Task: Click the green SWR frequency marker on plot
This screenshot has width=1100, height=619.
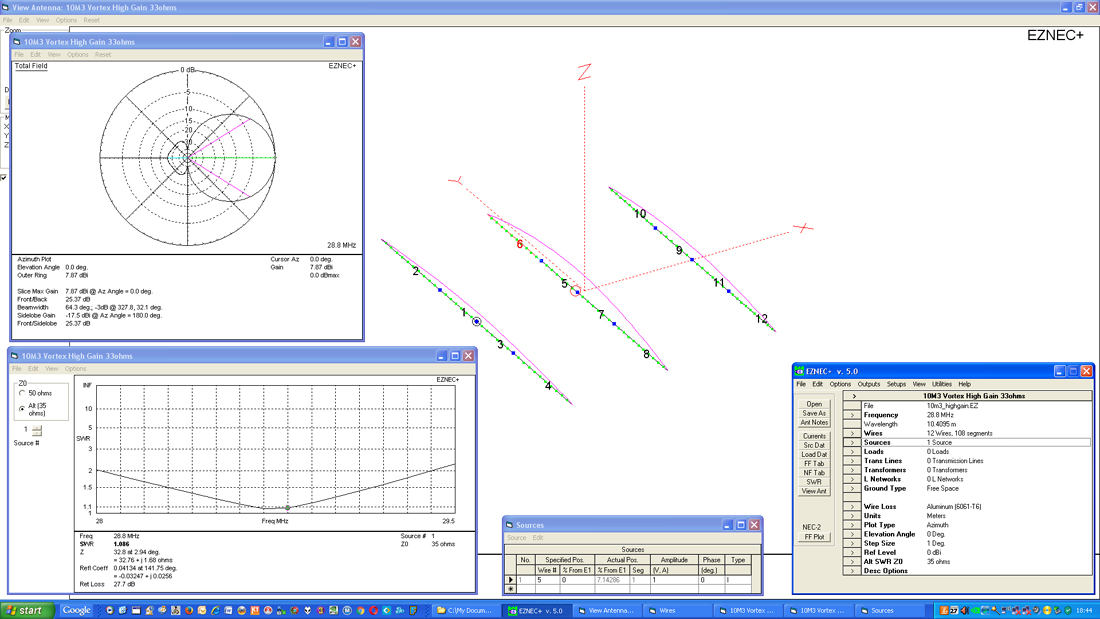Action: (287, 508)
